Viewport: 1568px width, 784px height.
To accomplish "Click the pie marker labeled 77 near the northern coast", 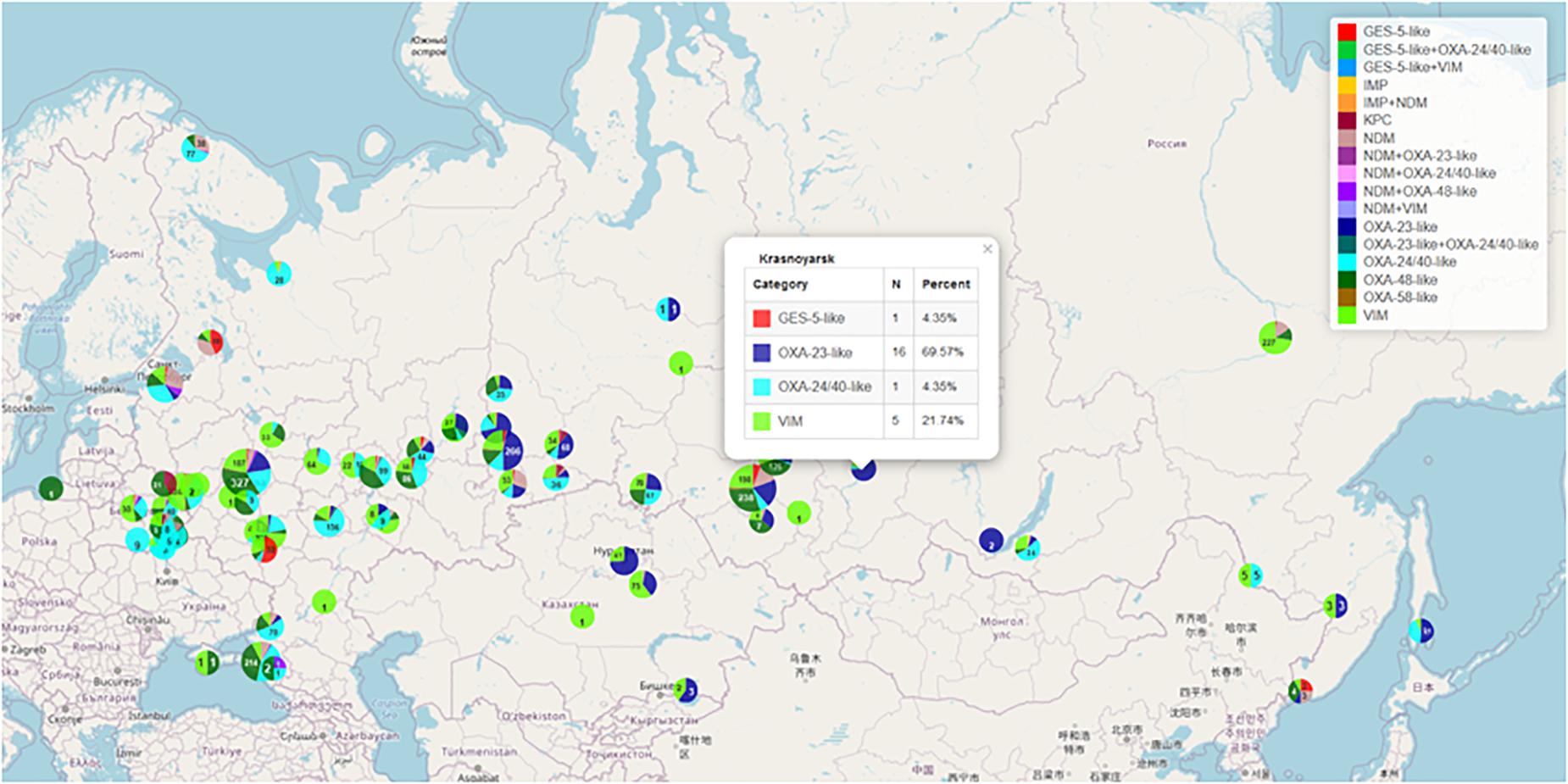I will pos(196,147).
